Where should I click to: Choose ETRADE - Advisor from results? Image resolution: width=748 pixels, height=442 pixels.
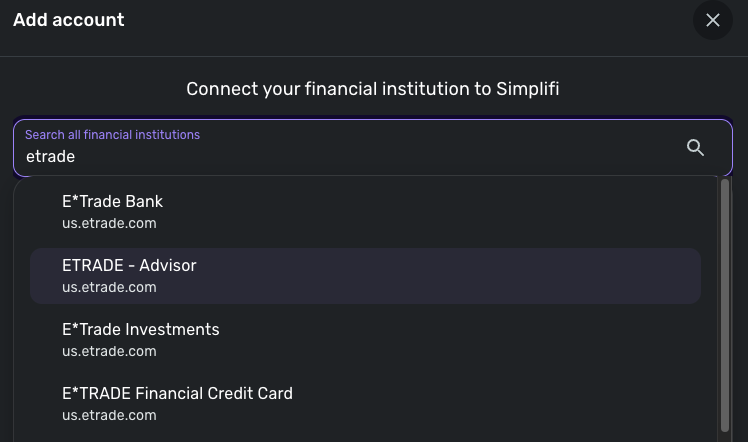coord(129,266)
